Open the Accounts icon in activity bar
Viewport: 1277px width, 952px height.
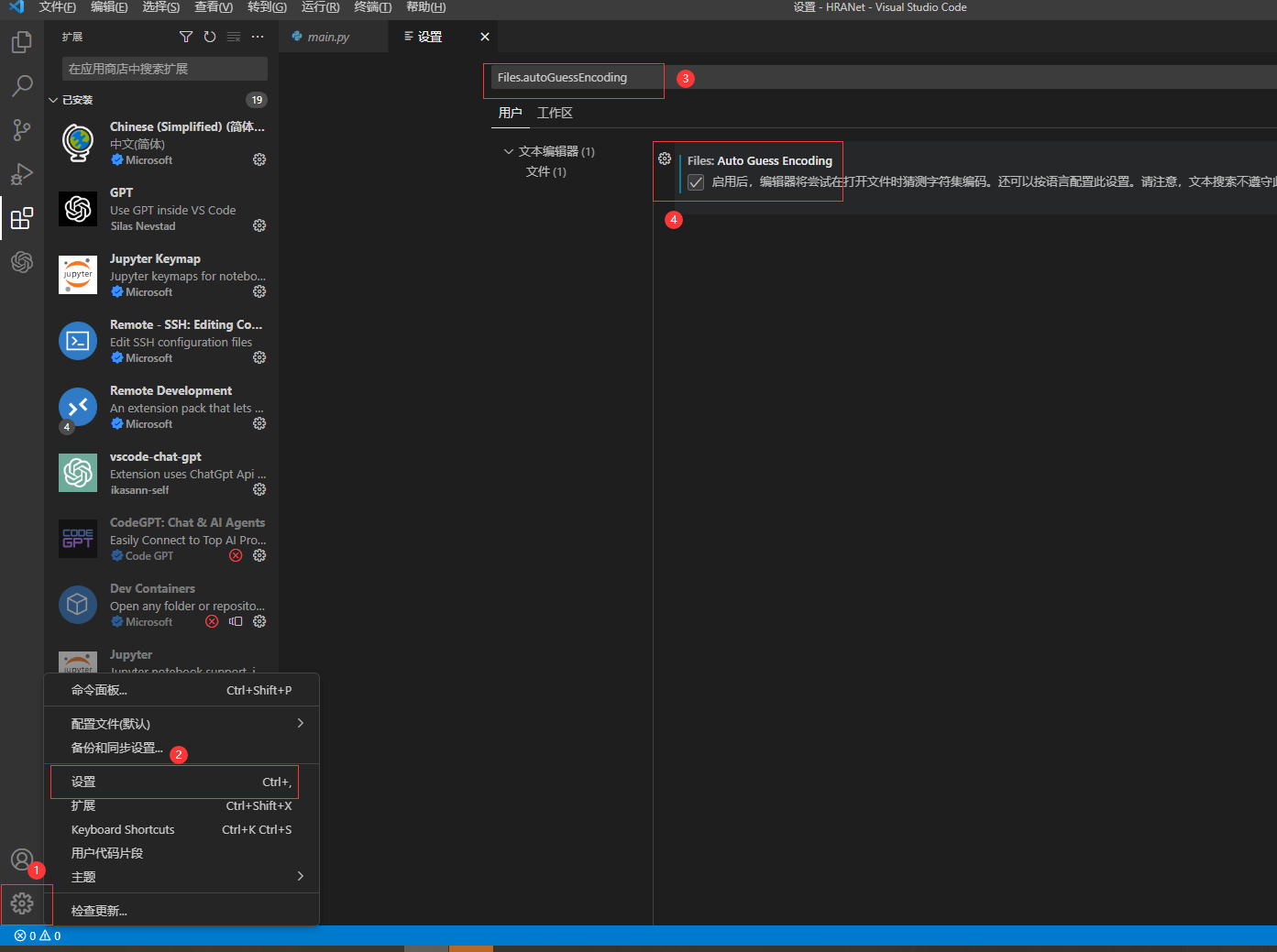(22, 859)
